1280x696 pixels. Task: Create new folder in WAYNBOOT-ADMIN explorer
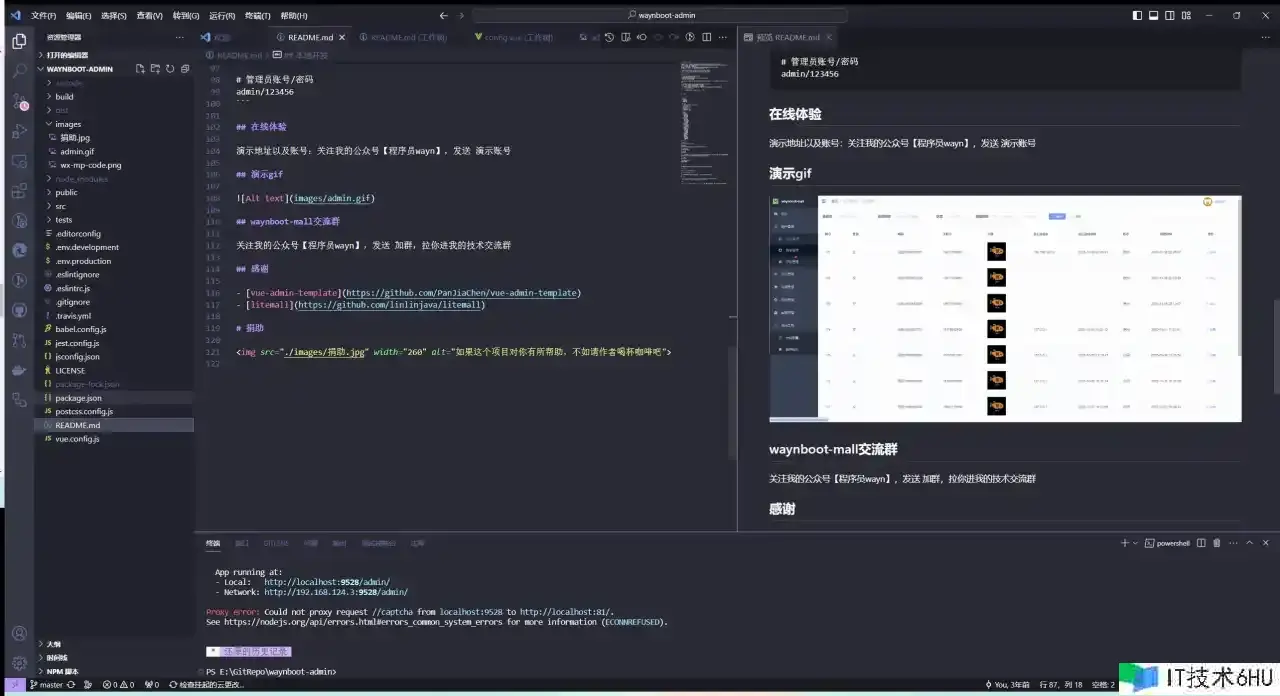pyautogui.click(x=155, y=69)
